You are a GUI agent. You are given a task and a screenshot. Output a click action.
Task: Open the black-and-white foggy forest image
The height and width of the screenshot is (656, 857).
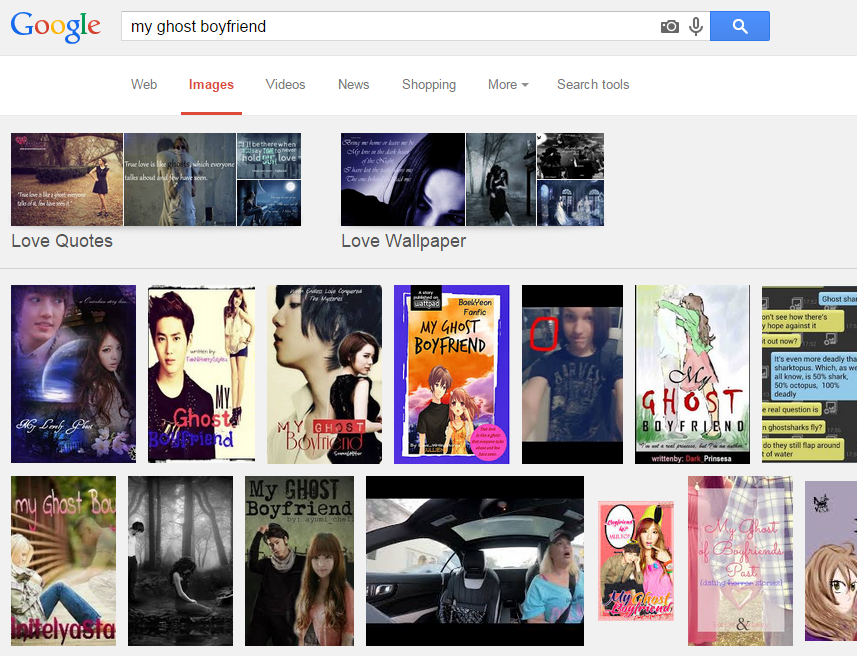point(180,561)
